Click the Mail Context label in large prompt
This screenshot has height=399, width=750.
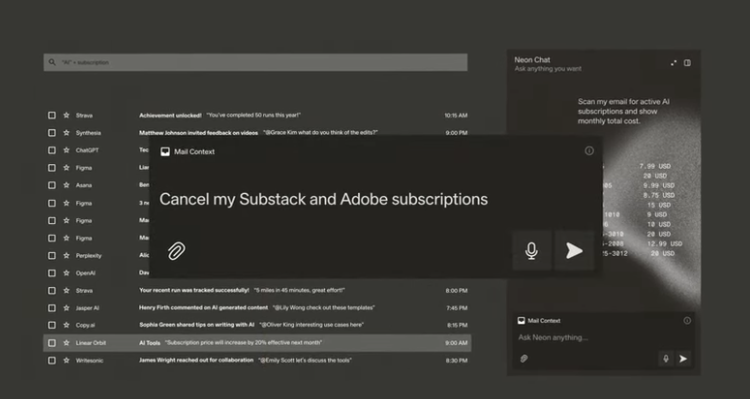click(x=194, y=152)
